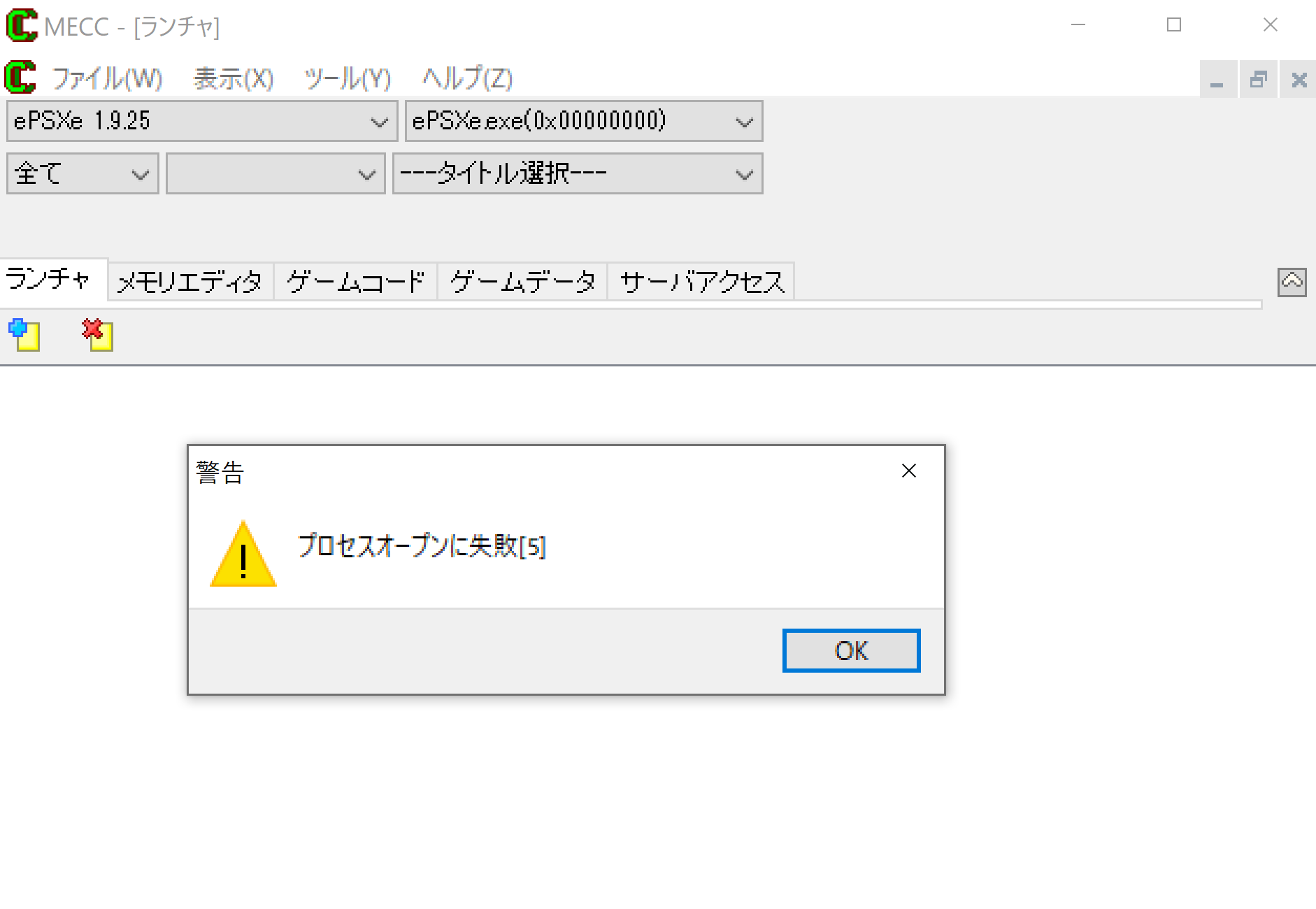Click the inner window minimize icon

tap(1218, 79)
